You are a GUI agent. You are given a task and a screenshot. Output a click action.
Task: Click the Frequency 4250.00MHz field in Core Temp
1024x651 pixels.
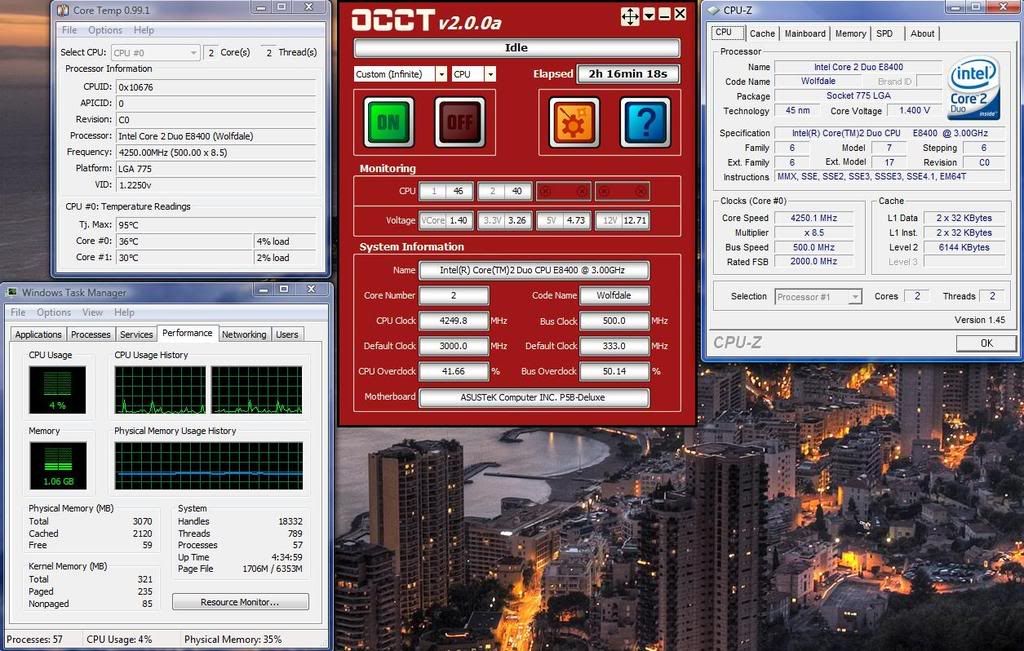(216, 153)
